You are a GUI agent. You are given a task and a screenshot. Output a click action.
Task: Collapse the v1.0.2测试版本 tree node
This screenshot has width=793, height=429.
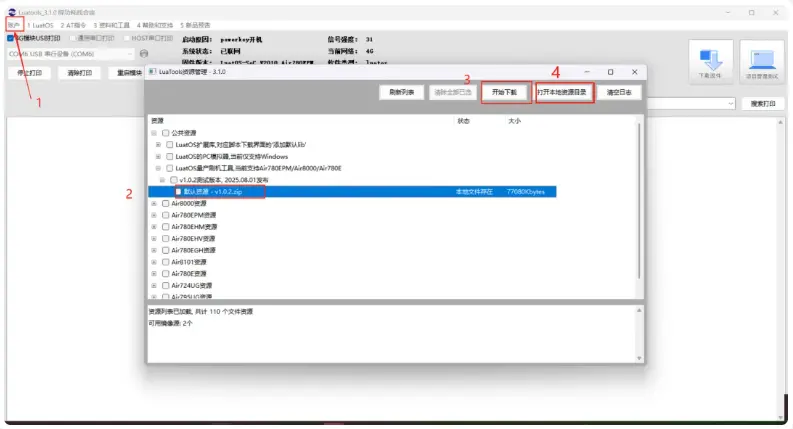(162, 180)
